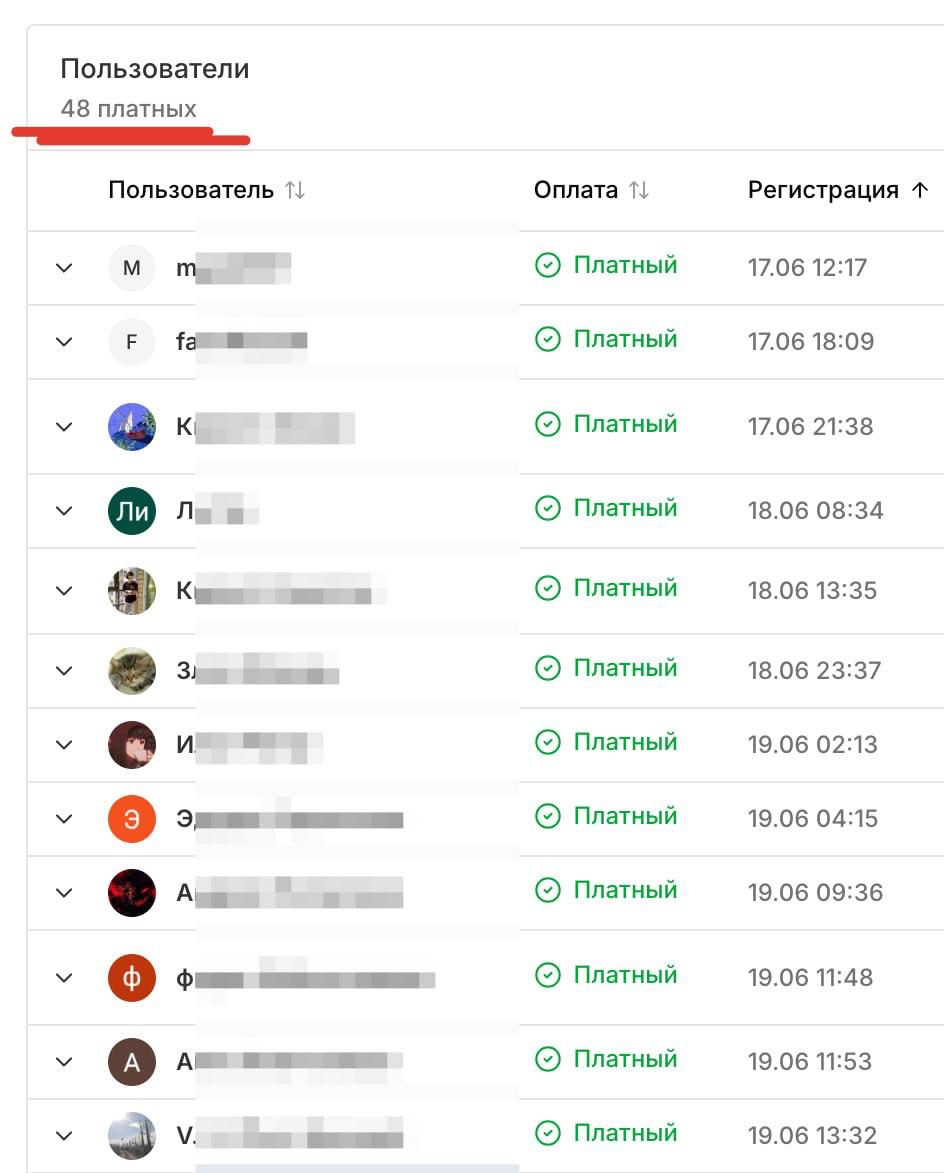Select the dark green "Ли" avatar
The width and height of the screenshot is (944, 1173).
click(x=132, y=511)
